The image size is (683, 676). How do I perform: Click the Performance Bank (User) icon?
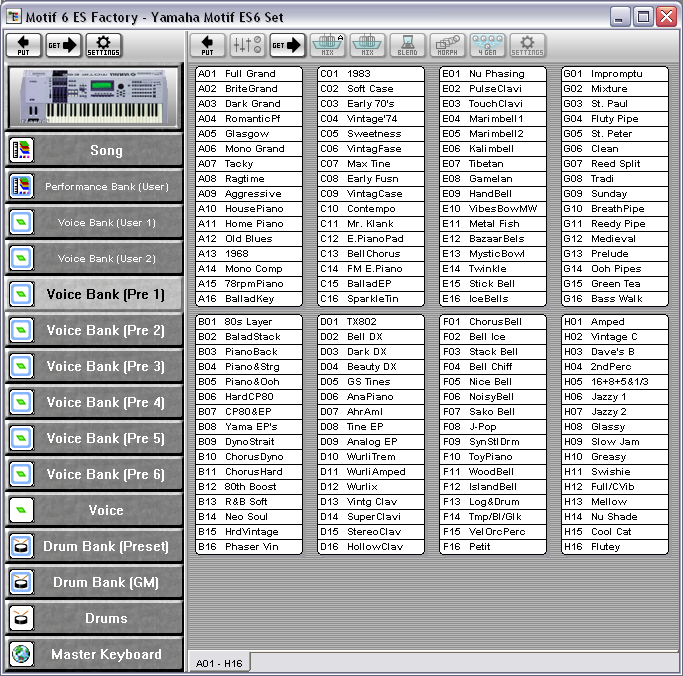pos(21,186)
